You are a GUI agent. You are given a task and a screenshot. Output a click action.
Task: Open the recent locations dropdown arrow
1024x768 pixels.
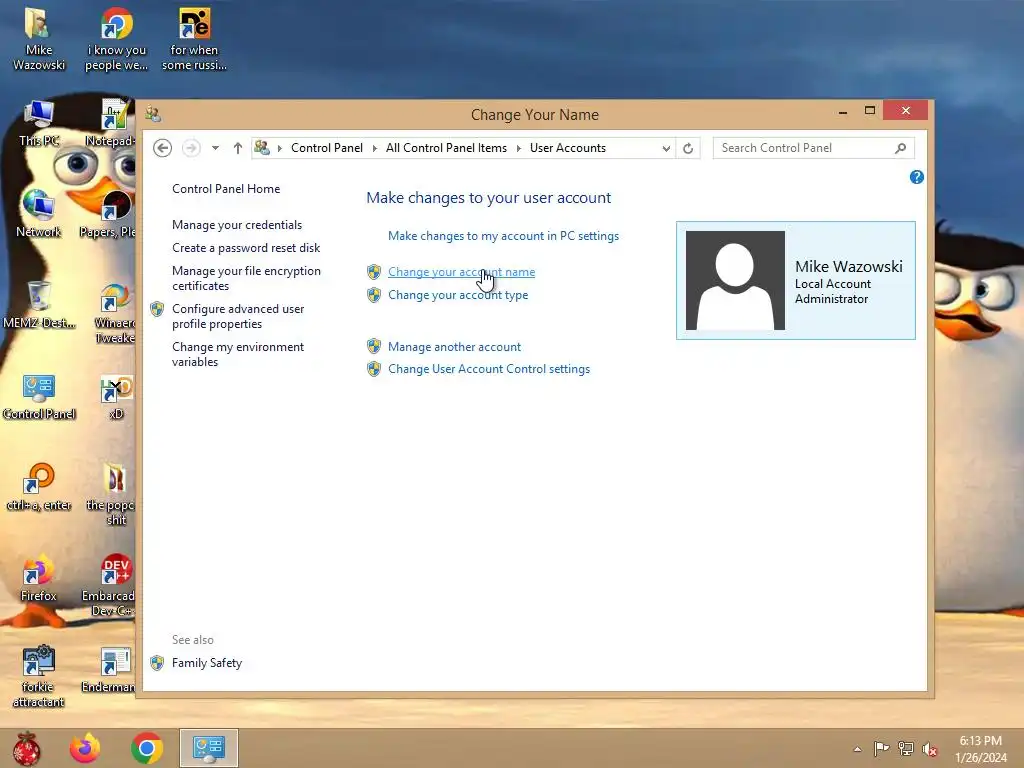(x=215, y=148)
